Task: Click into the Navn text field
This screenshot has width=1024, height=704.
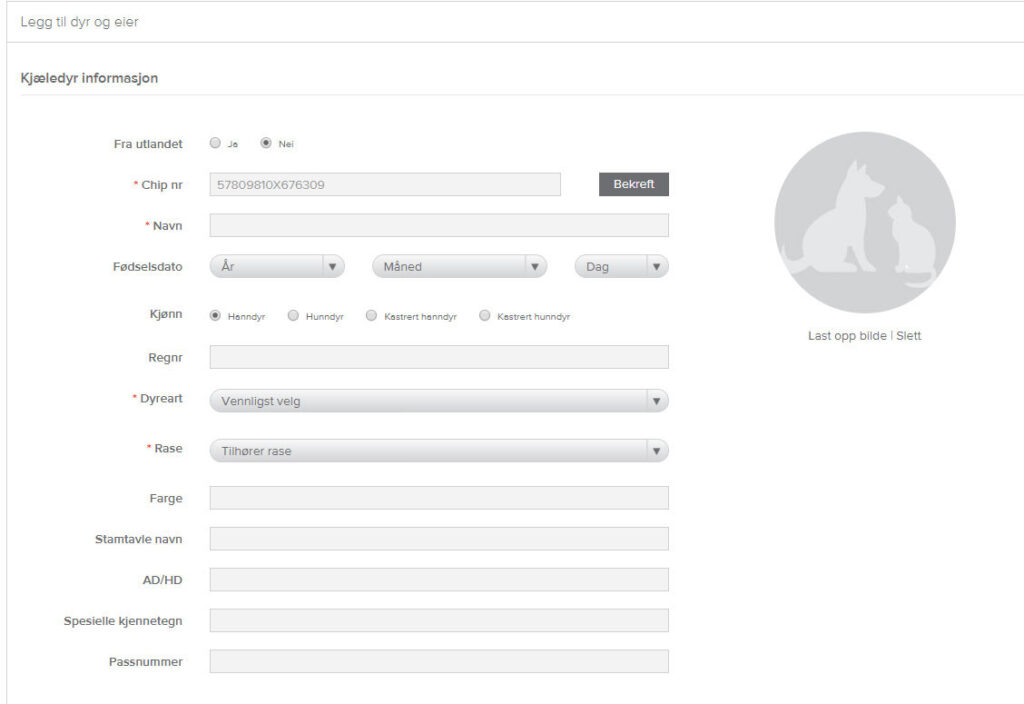Action: tap(438, 225)
